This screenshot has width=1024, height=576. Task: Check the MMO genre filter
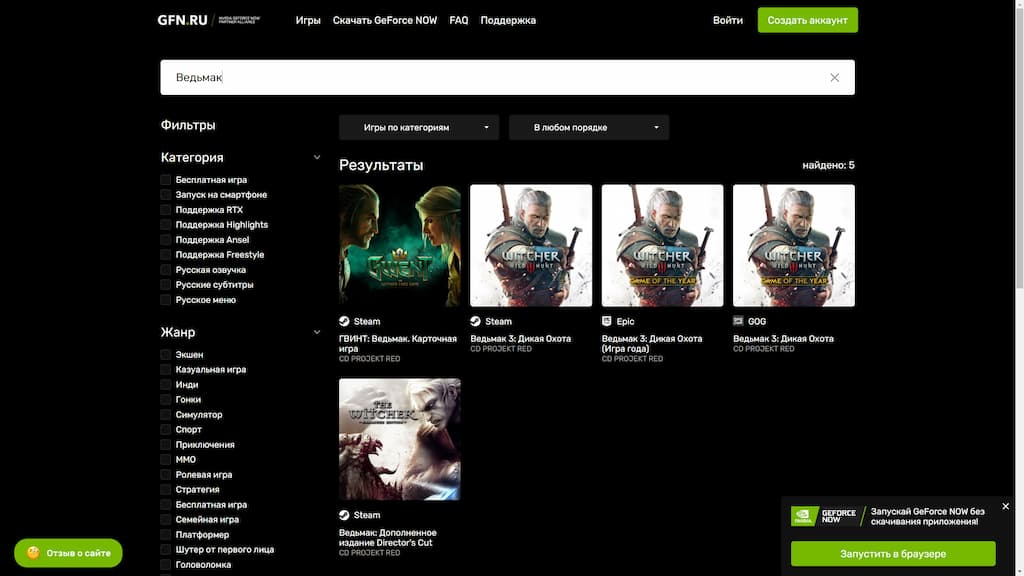pyautogui.click(x=166, y=460)
